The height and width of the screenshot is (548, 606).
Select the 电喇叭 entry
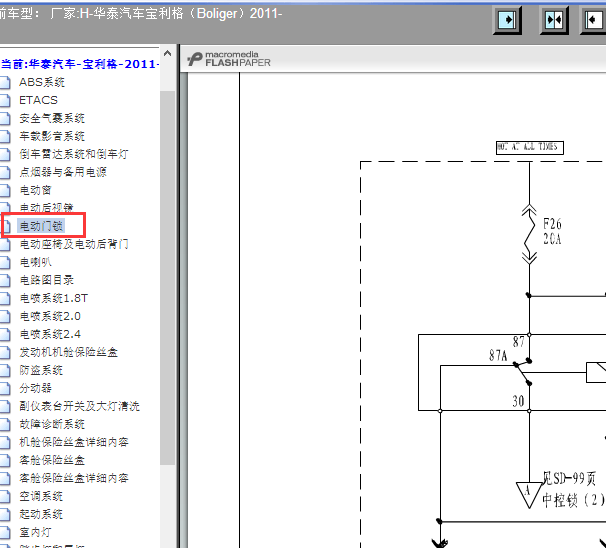click(35, 262)
